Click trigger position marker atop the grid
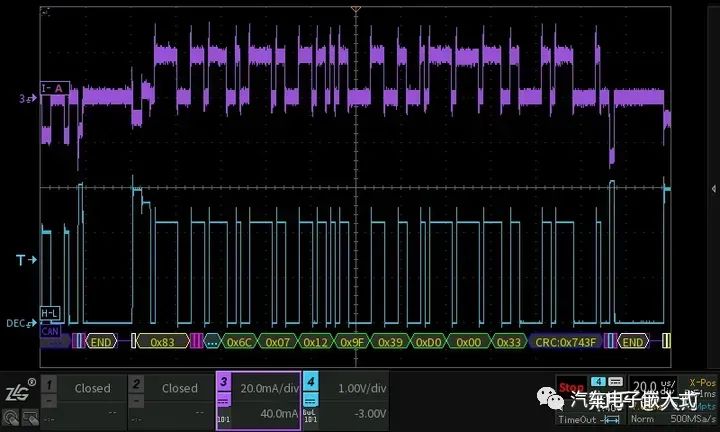The width and height of the screenshot is (720, 432). tap(355, 9)
